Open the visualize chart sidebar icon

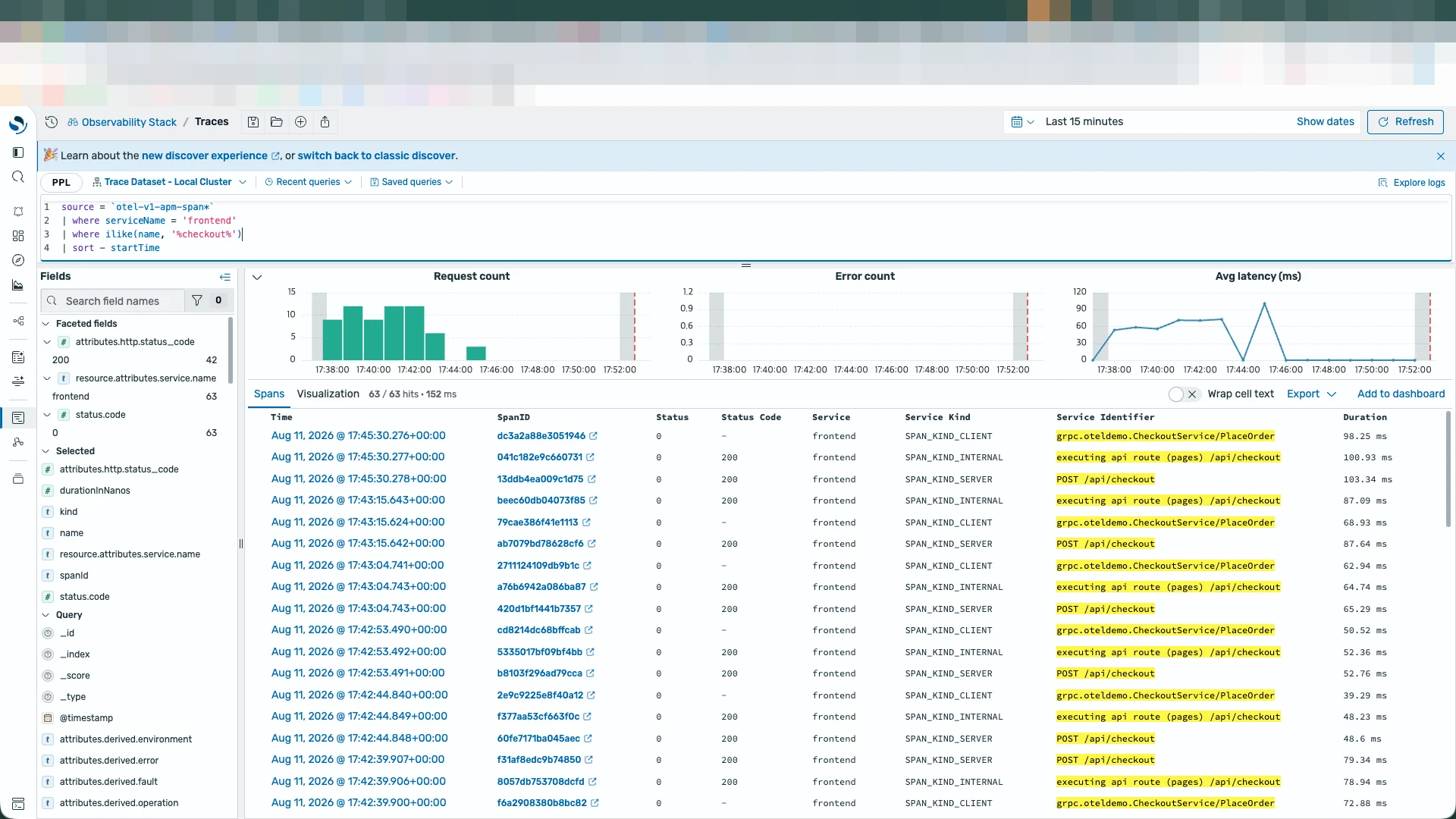point(18,285)
